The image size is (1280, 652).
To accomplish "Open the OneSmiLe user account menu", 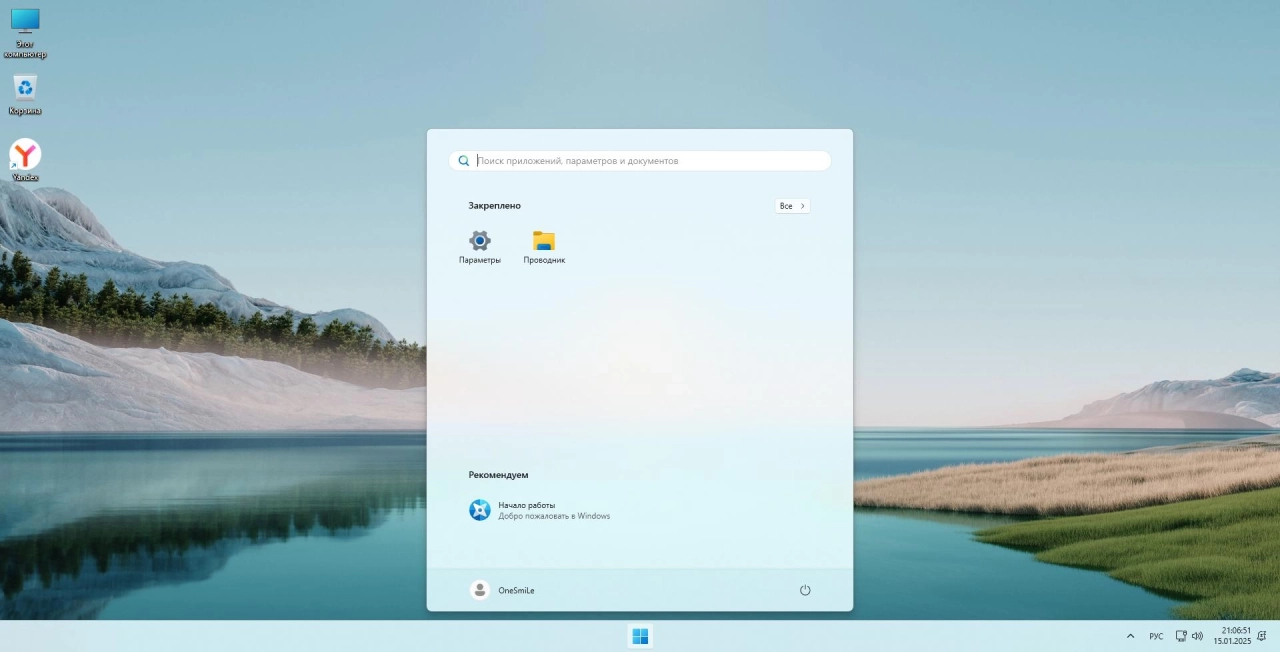I will point(502,590).
